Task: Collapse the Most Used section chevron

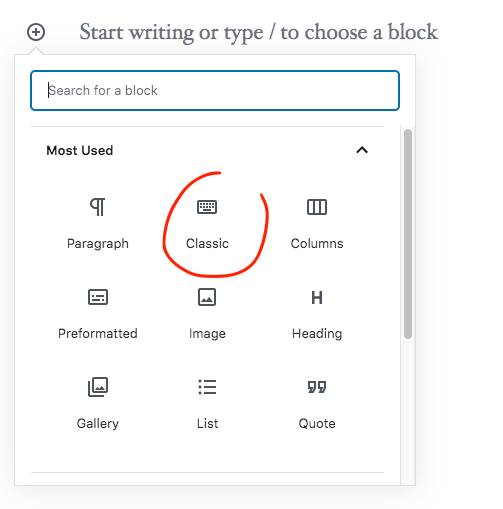Action: click(362, 150)
